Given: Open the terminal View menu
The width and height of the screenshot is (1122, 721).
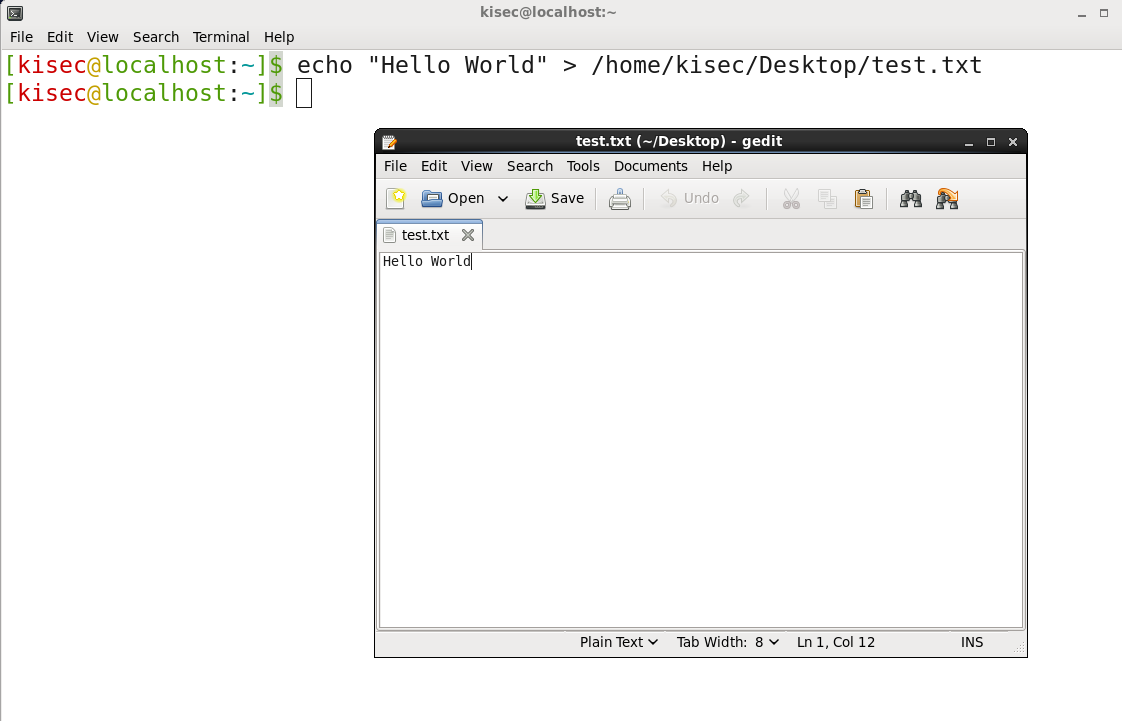Looking at the screenshot, I should tap(102, 37).
